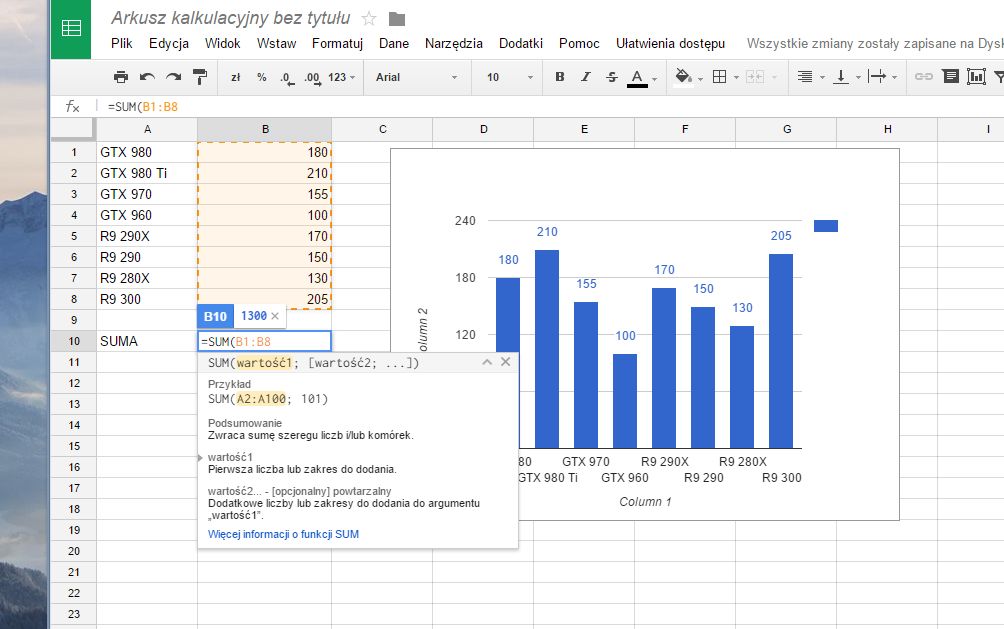The width and height of the screenshot is (1004, 629).
Task: Open Więcej informacji o funkcji SUM link
Action: click(x=283, y=534)
